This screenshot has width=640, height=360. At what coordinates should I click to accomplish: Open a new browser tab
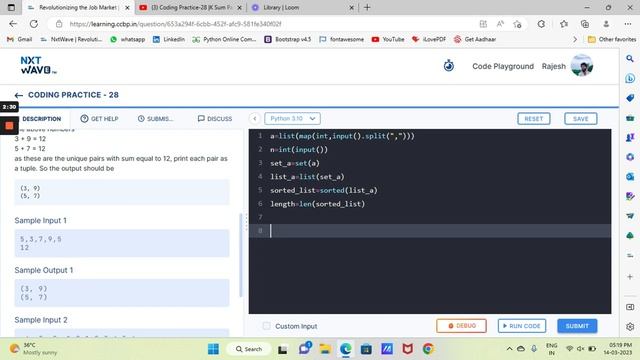(x=367, y=7)
